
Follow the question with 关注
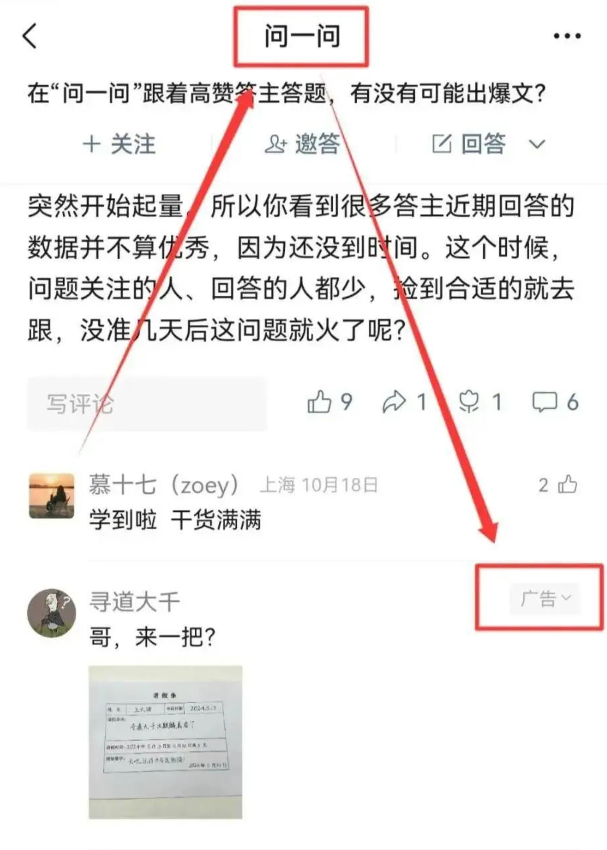tap(119, 145)
